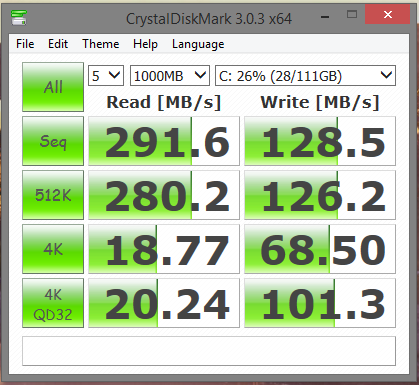
Task: Click the 512K read result 280.2
Action: pos(164,195)
